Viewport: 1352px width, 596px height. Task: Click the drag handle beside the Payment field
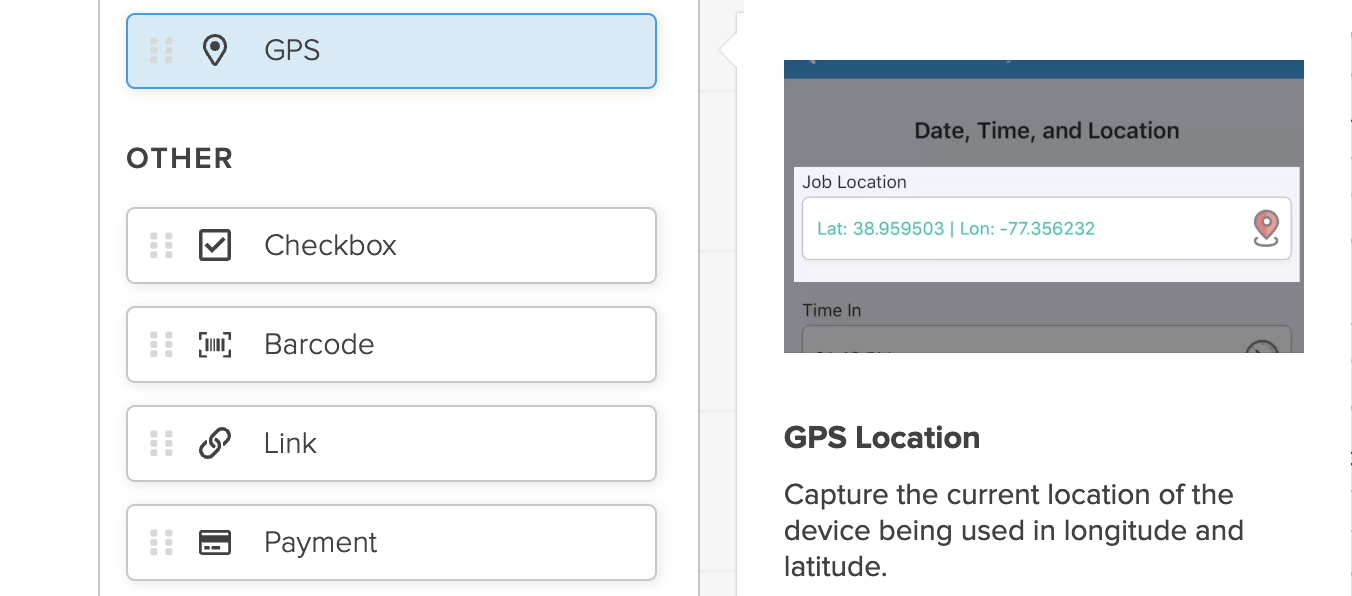[x=160, y=542]
